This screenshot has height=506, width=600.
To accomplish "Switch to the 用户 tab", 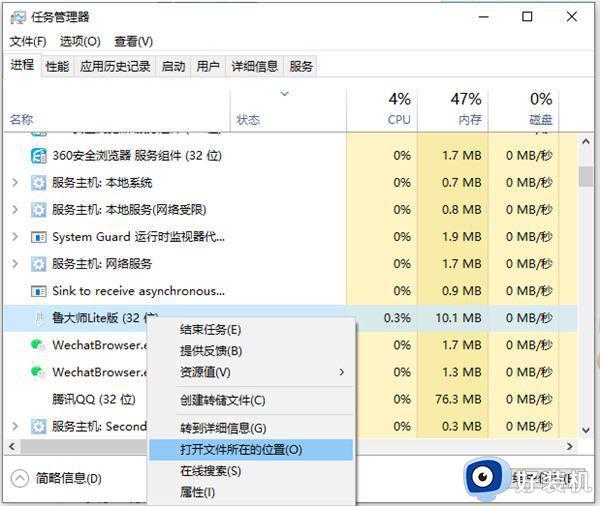I will 208,67.
